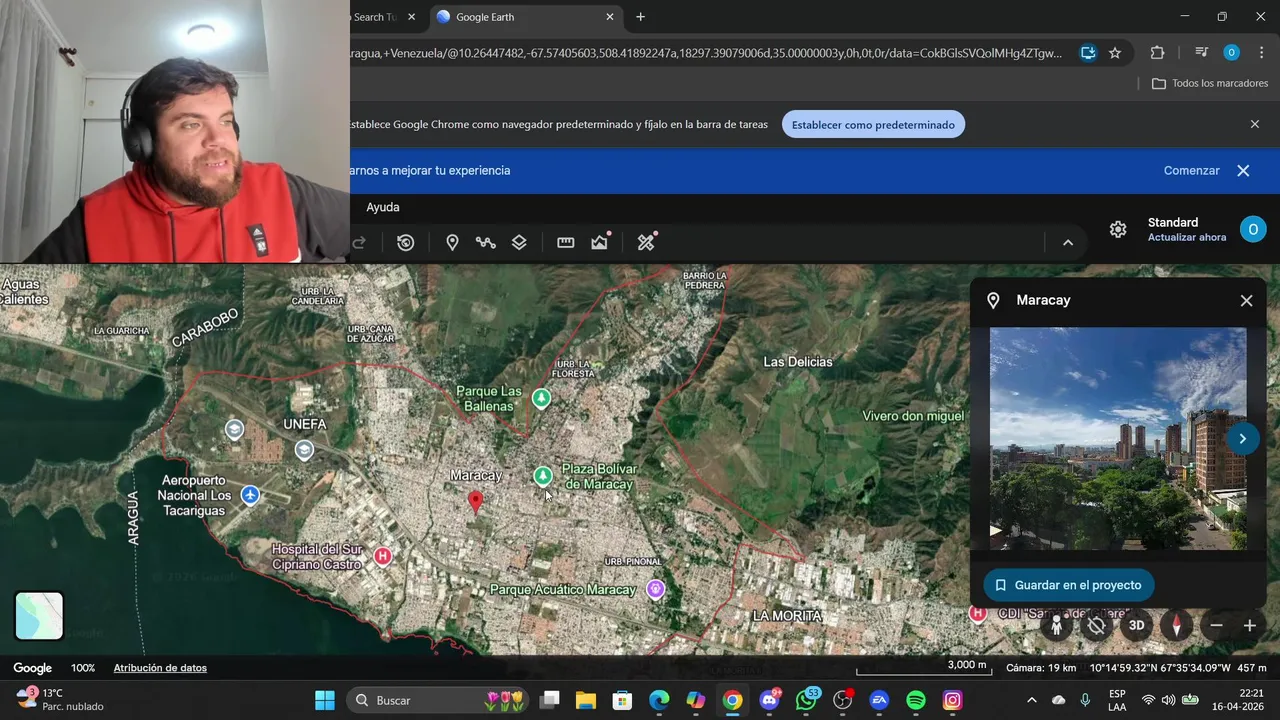Zoom out with the minus button

(1216, 626)
